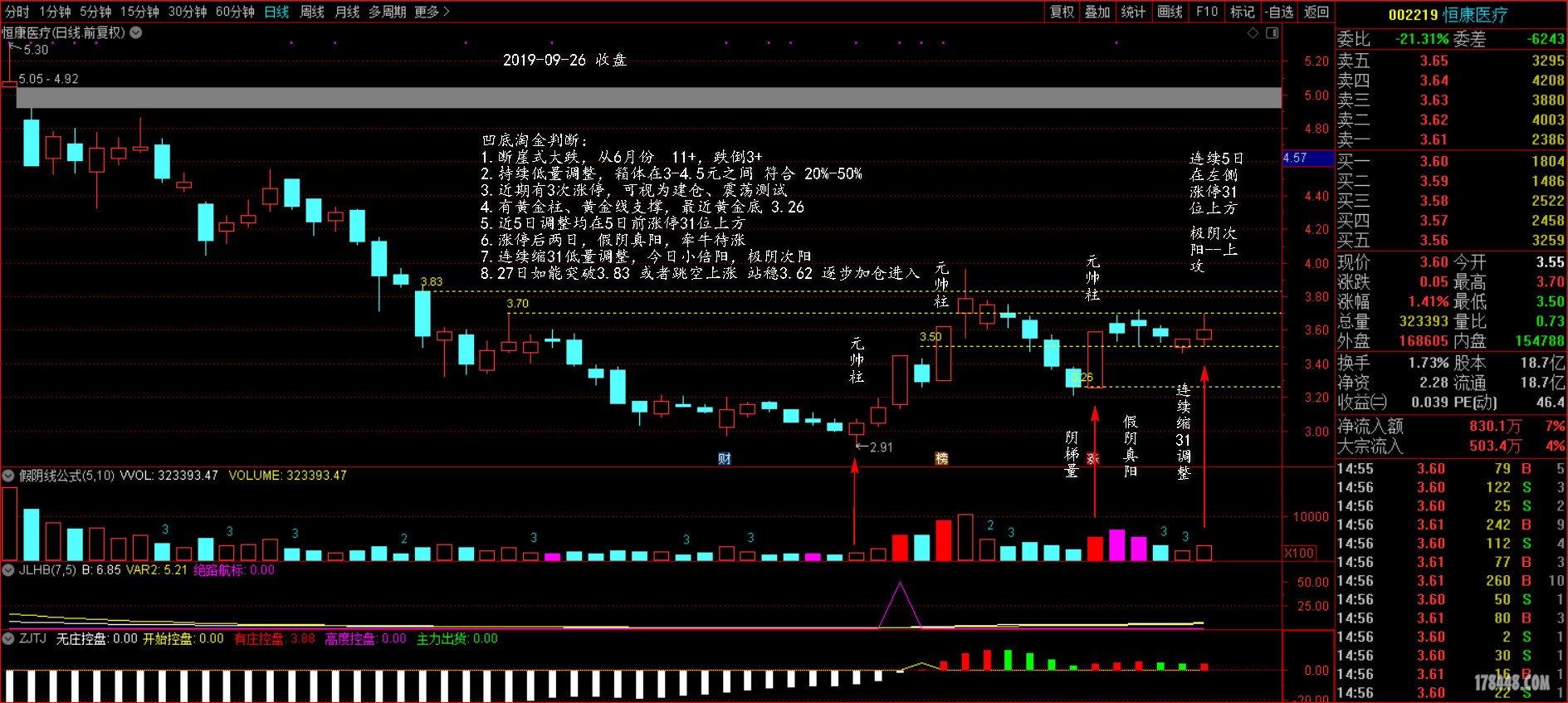The height and width of the screenshot is (703, 1568).
Task: Click the 涨 limit-up event marker
Action: [x=1093, y=458]
